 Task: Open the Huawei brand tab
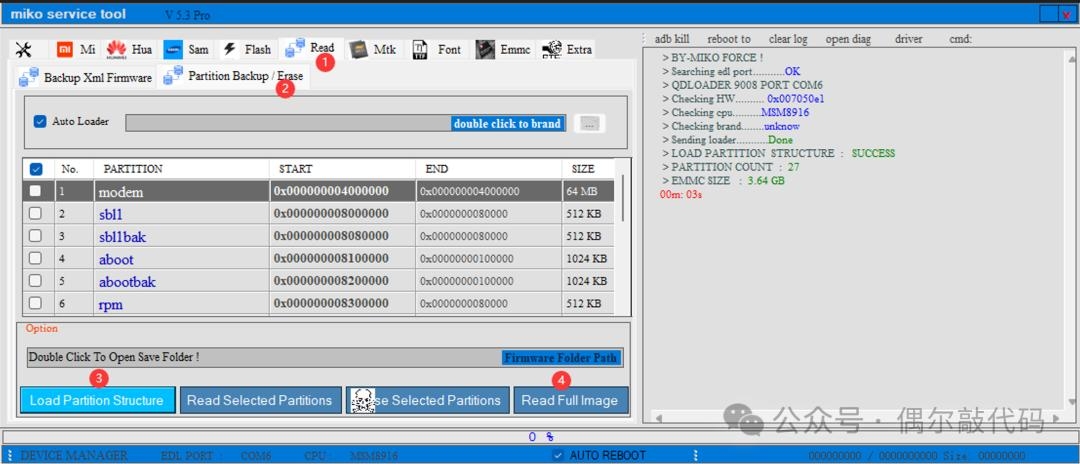click(x=129, y=50)
